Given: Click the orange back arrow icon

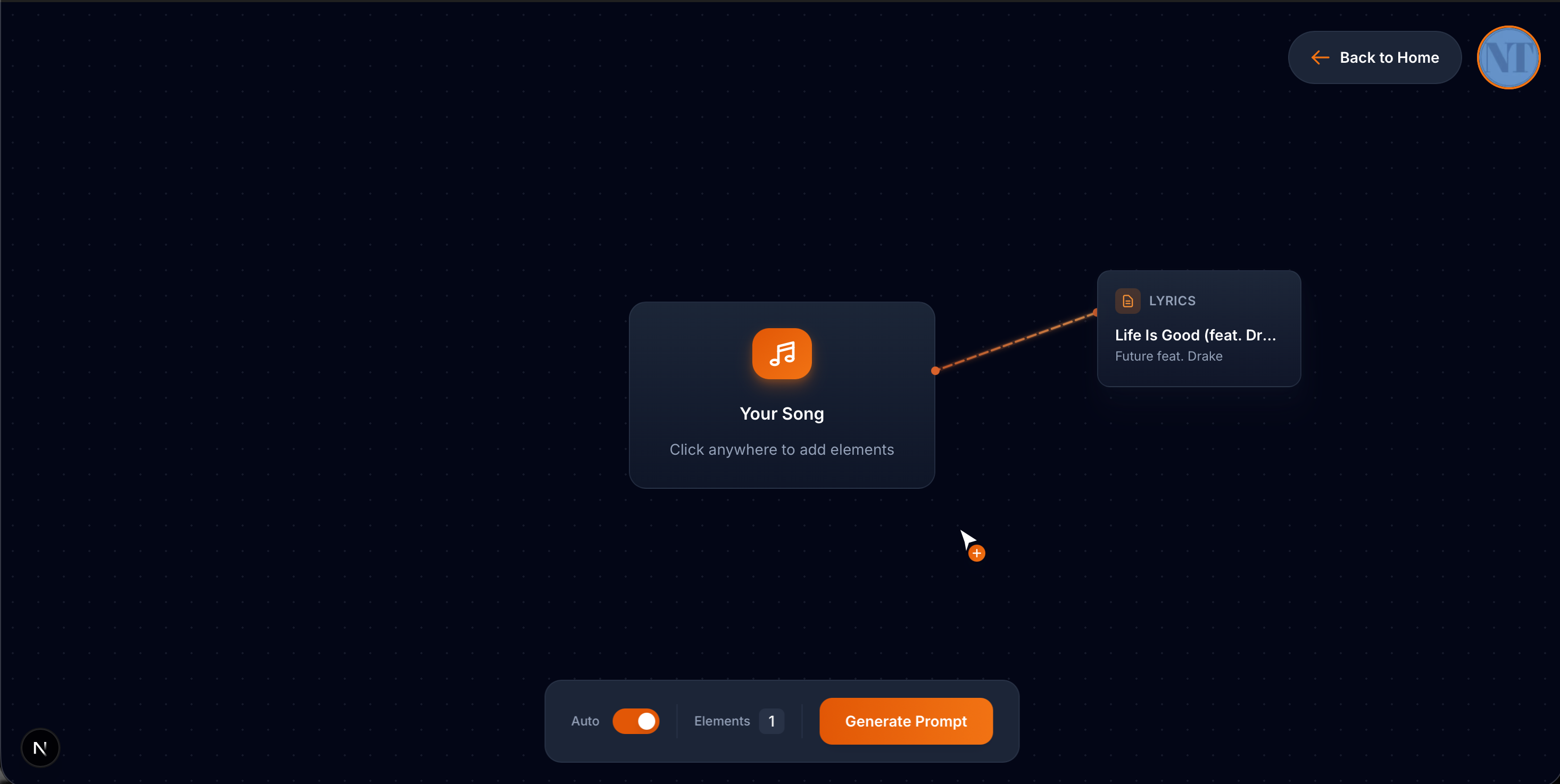Looking at the screenshot, I should (1320, 57).
